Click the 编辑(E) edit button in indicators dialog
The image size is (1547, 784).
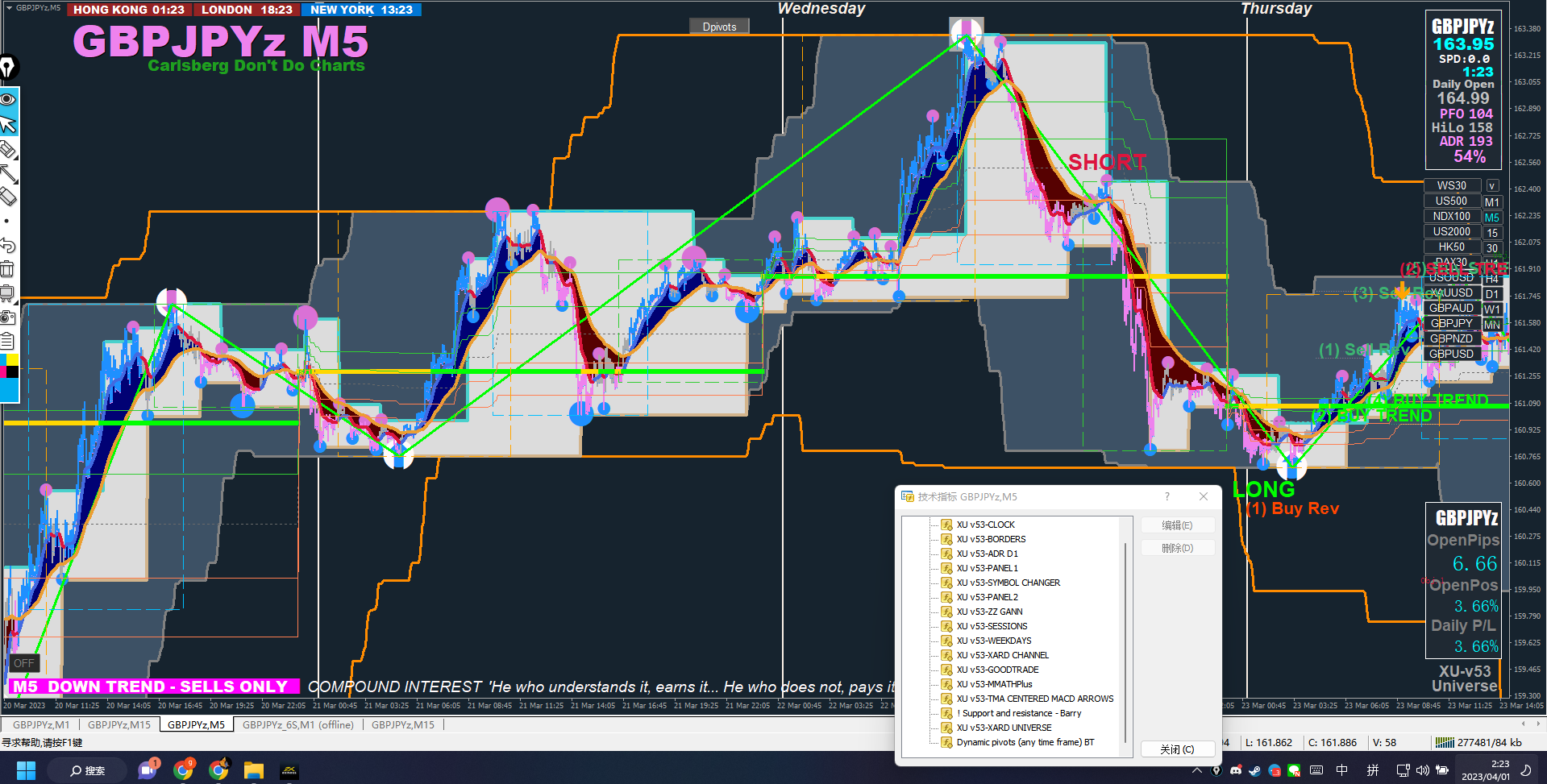click(x=1177, y=525)
